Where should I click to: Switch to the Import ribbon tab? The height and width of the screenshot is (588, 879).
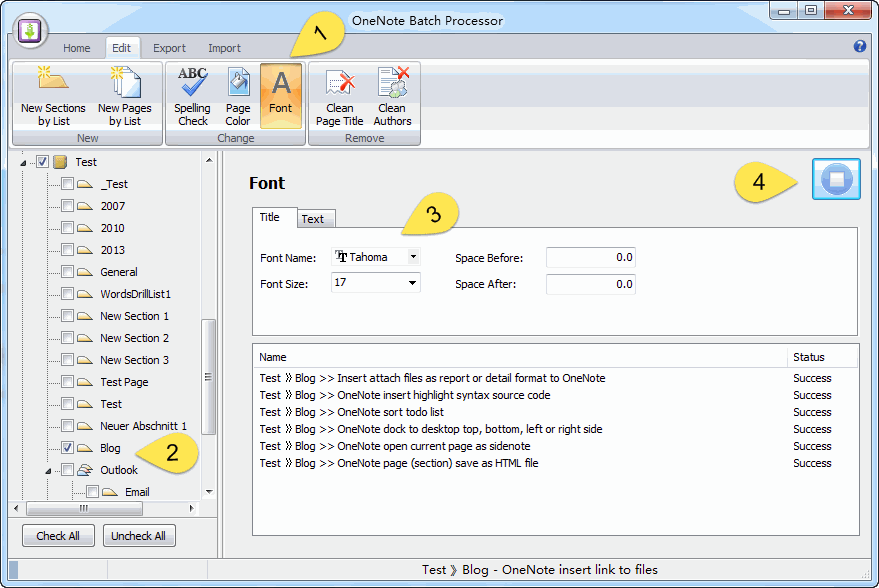224,48
